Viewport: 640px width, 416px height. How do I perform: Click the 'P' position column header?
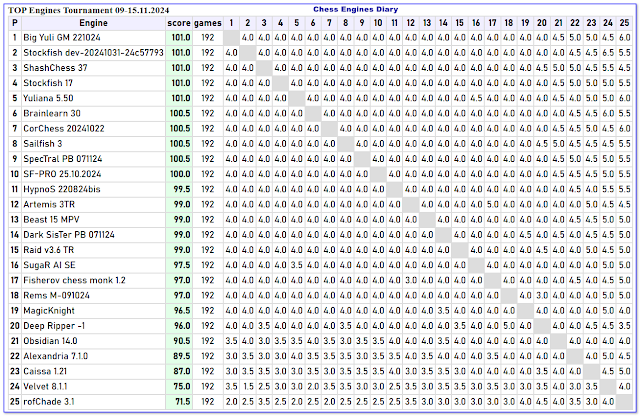(x=15, y=23)
